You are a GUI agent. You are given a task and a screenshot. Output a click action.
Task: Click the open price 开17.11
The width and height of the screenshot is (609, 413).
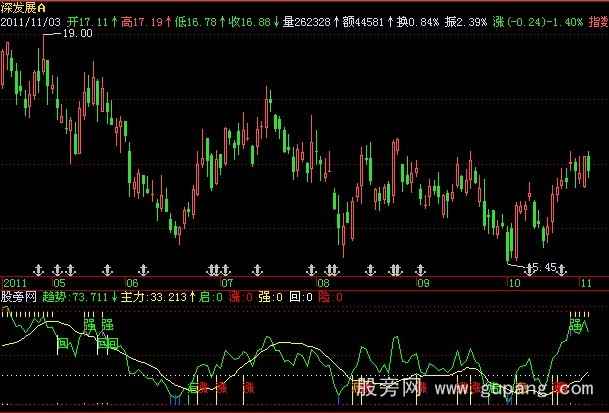pos(88,22)
